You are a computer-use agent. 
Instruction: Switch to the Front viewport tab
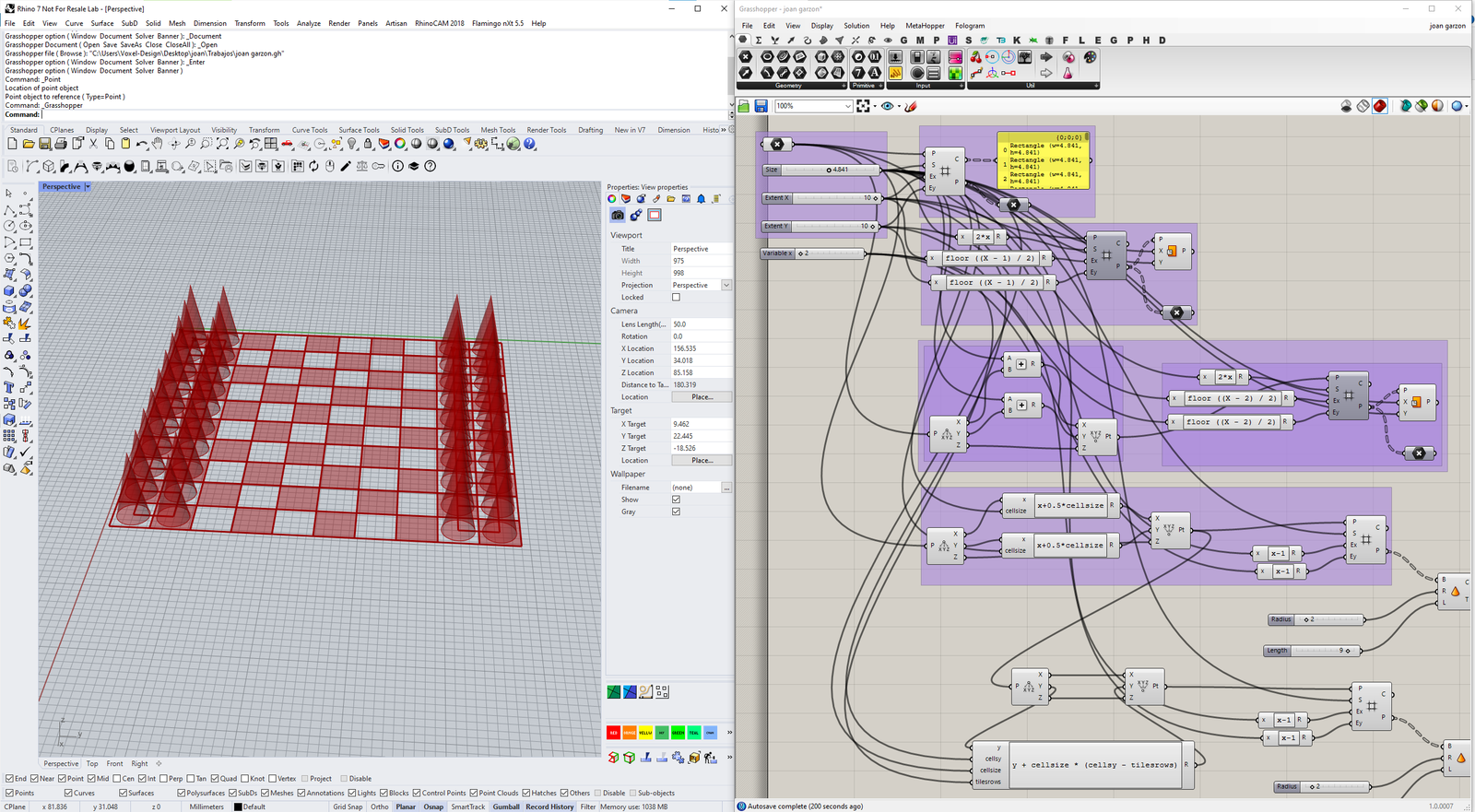pos(114,763)
